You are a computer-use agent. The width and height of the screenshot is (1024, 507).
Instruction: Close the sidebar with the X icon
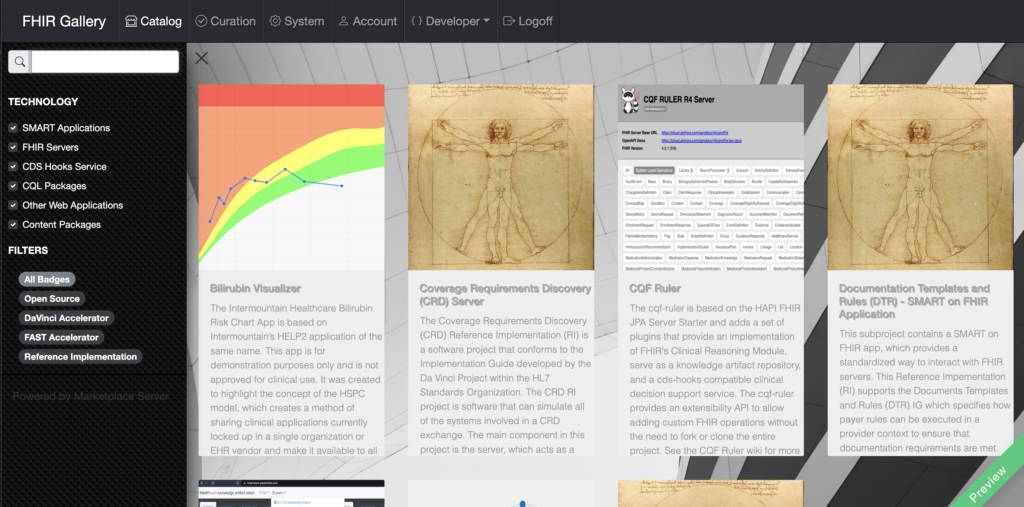202,58
